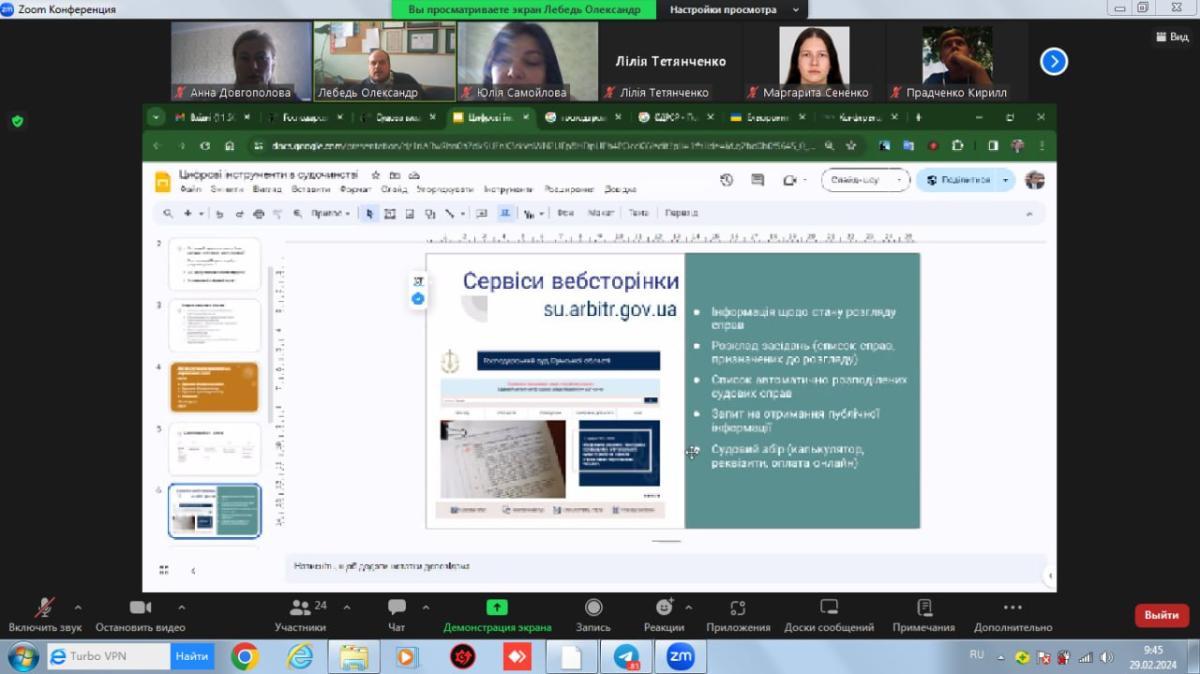Click the green Share Screen icon

[x=497, y=607]
